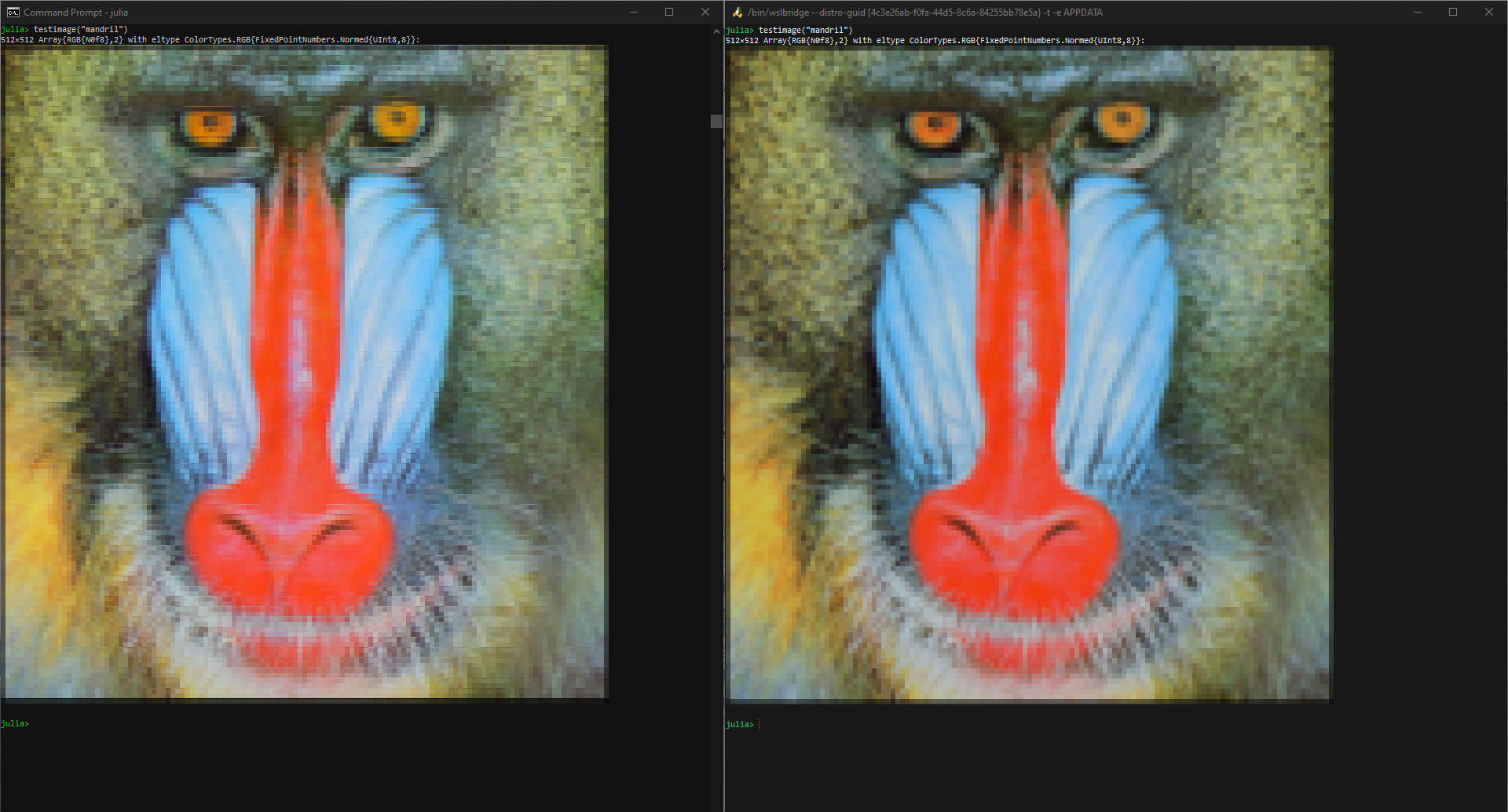This screenshot has width=1508, height=812.
Task: Click the 'Command Prompt - julia' title text
Action: 75,13
